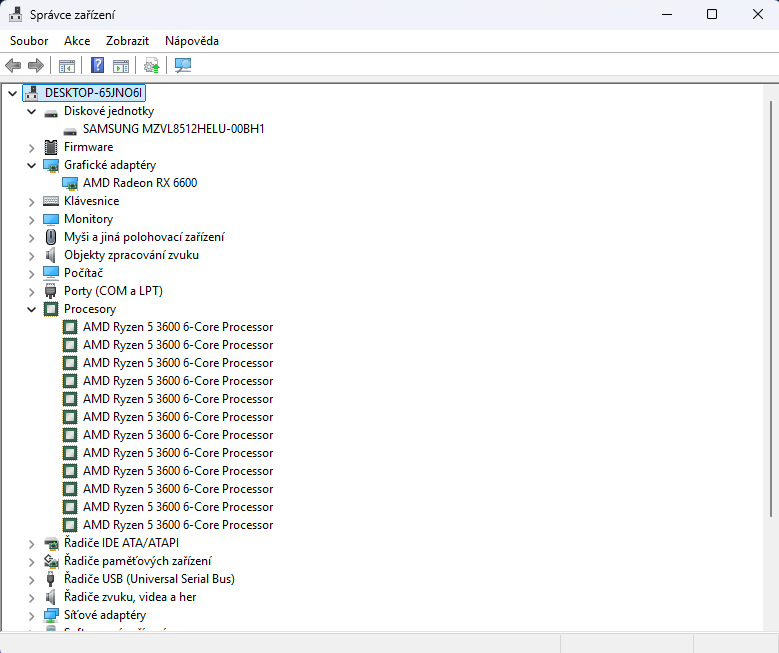Select SAMSUNG MZVL8512HELU-00BH1 disk drive
This screenshot has height=653, width=779.
[x=173, y=129]
